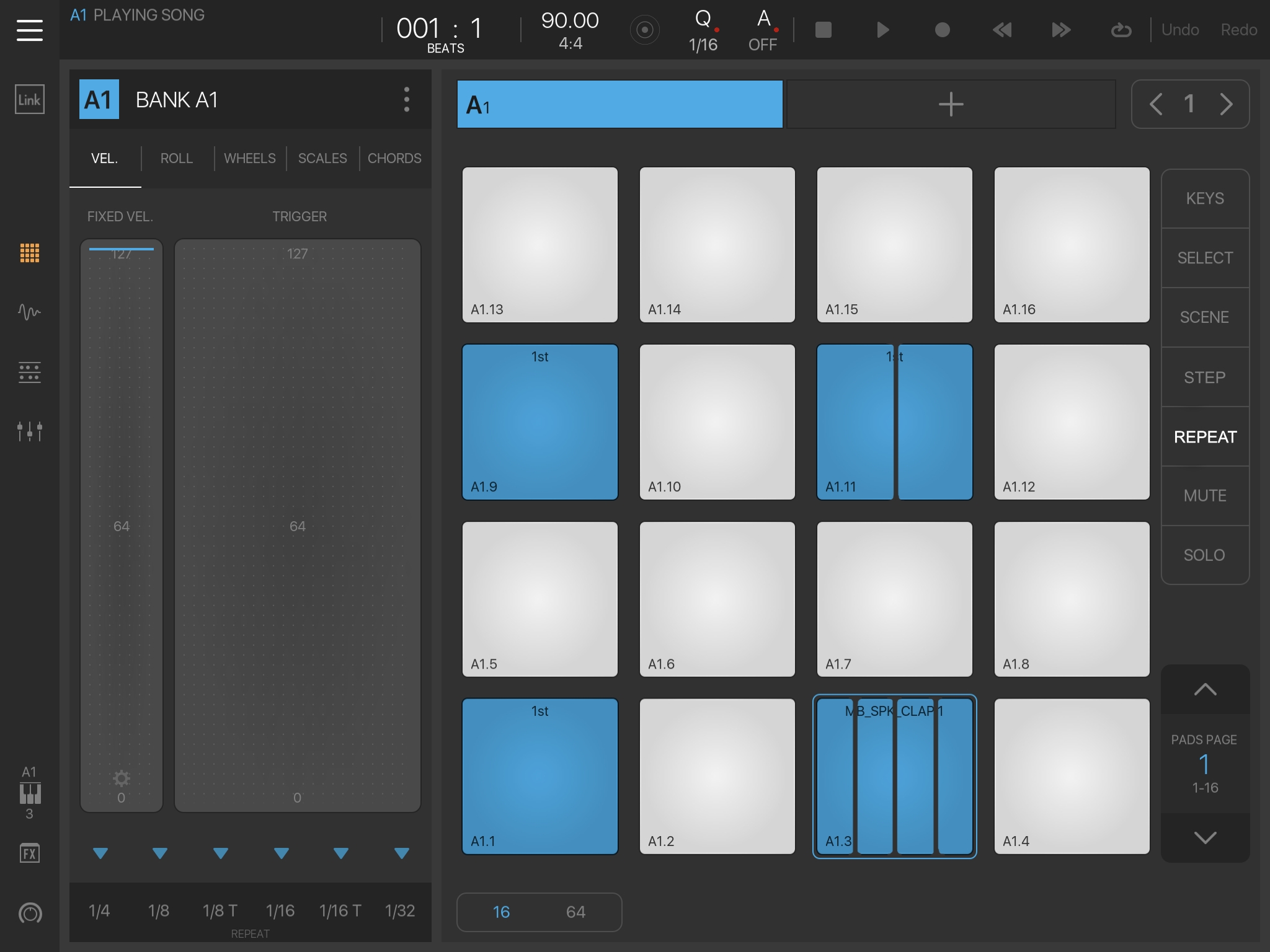Viewport: 1270px width, 952px height.
Task: Enable MUTE pad mode
Action: pos(1205,496)
